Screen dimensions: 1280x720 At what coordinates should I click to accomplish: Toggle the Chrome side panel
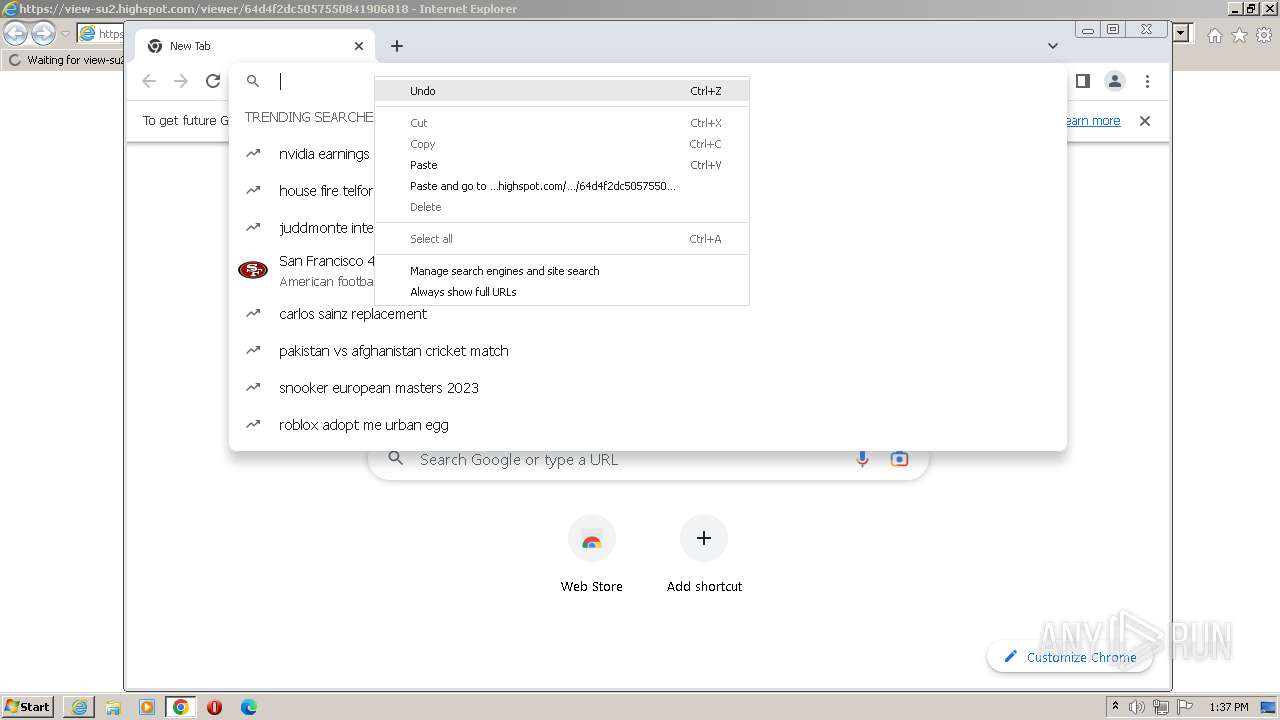[1082, 81]
